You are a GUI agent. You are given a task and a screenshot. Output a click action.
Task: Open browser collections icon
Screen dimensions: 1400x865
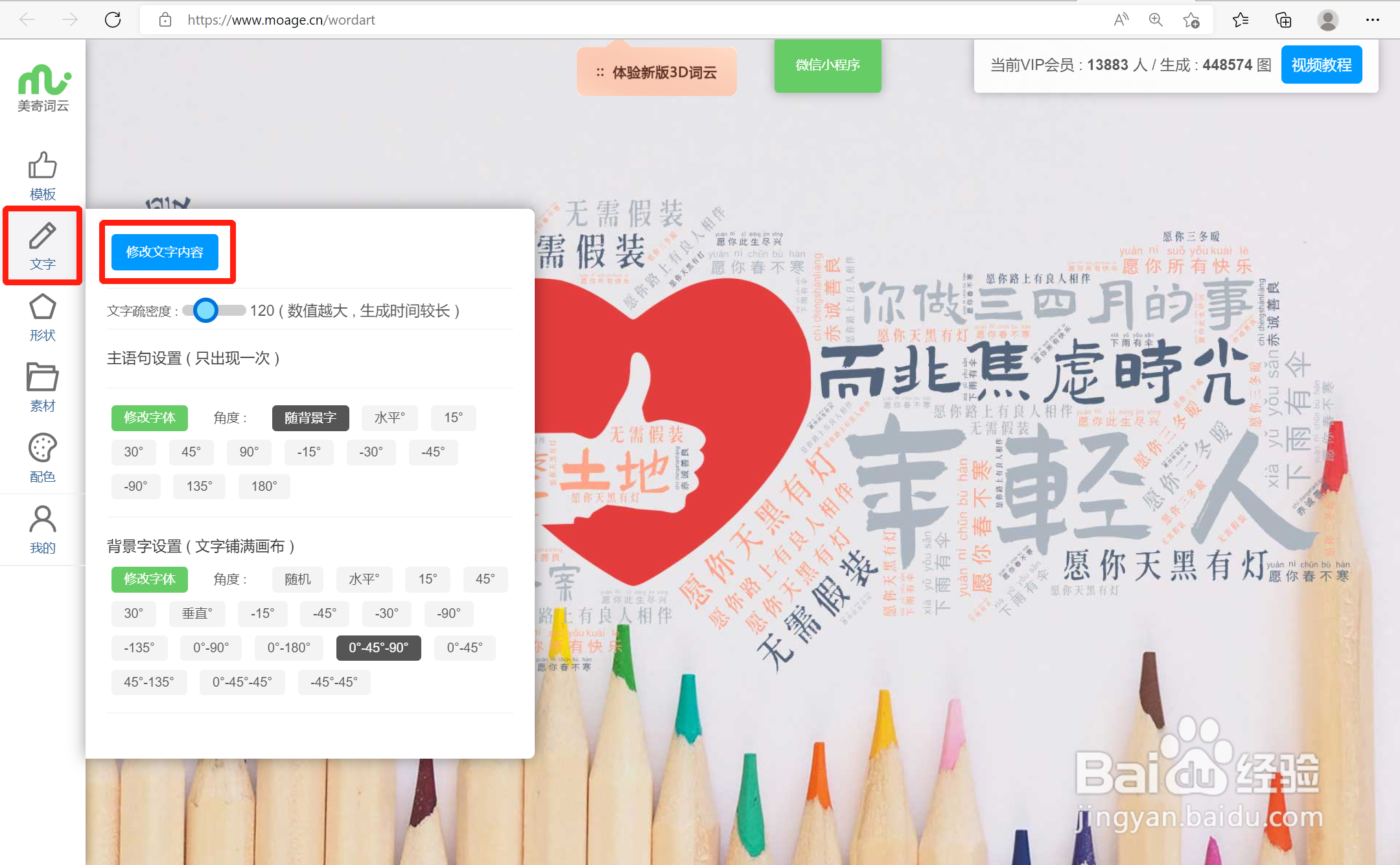[x=1283, y=20]
